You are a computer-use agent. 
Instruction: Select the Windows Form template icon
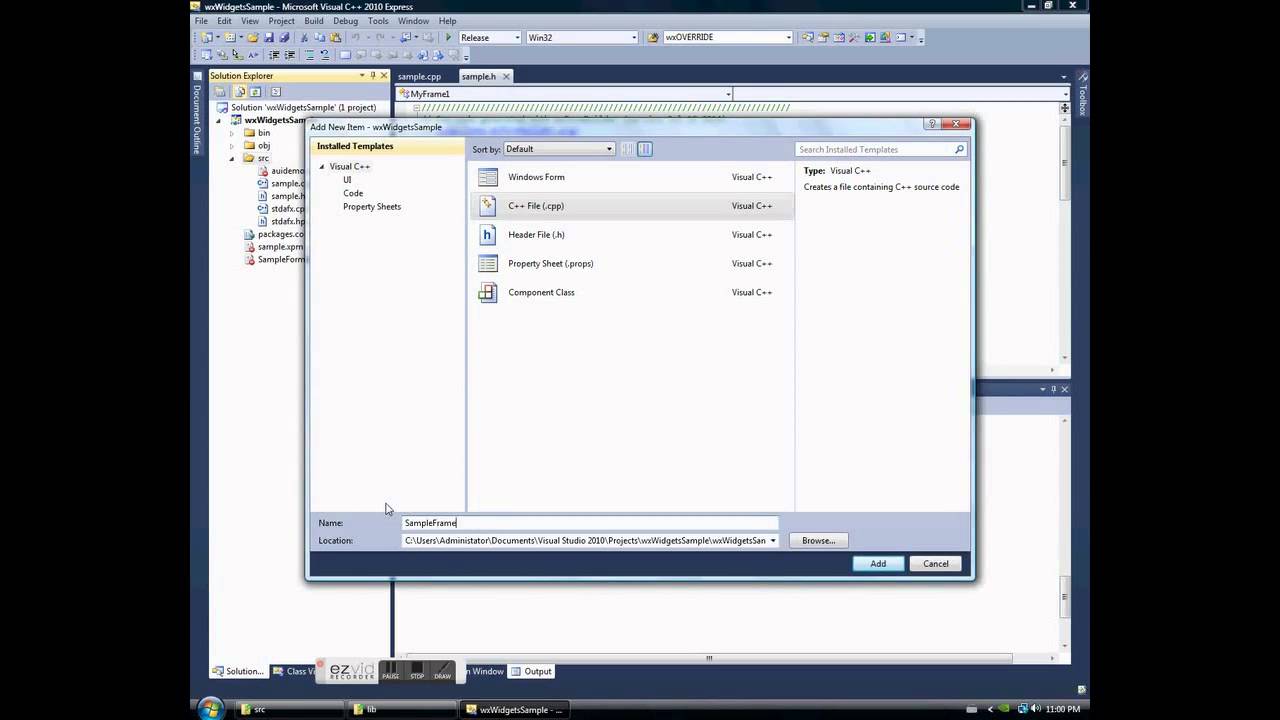point(488,177)
